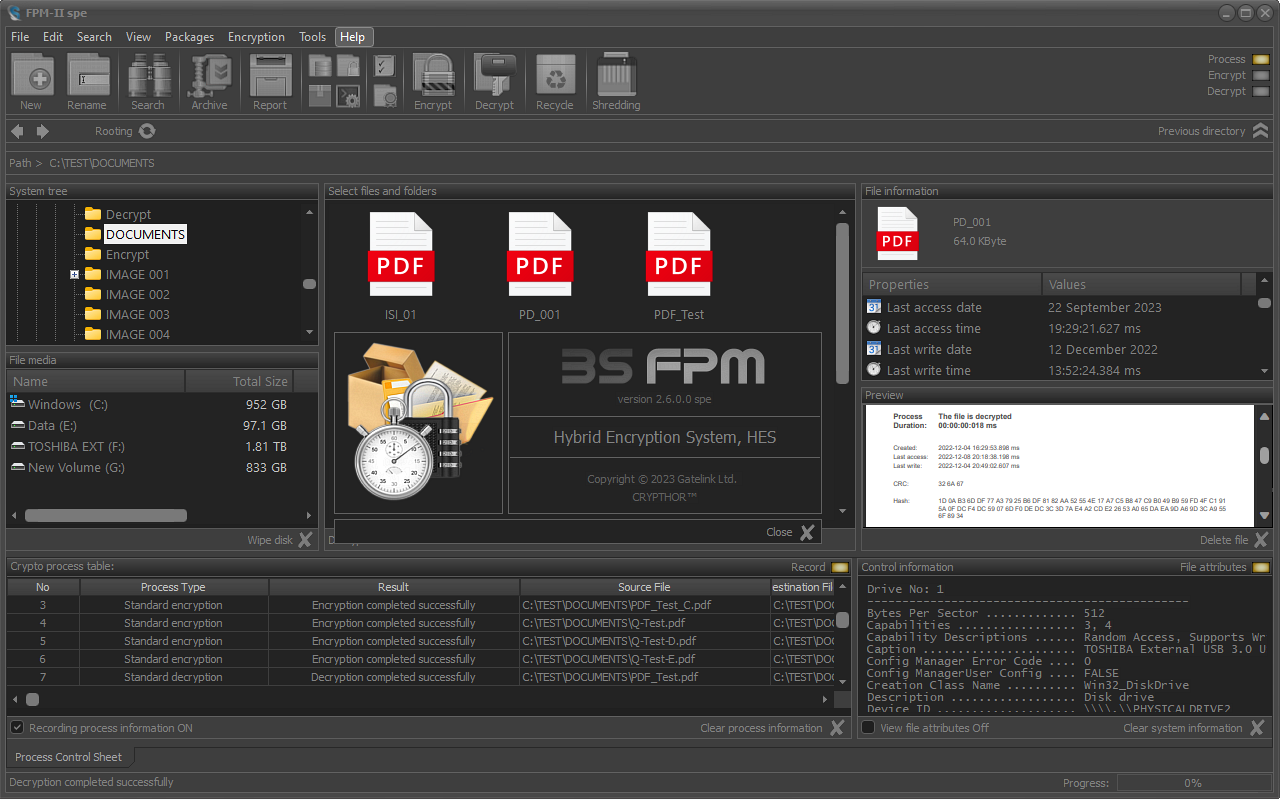Toggle the Record indicator switch

(x=840, y=567)
